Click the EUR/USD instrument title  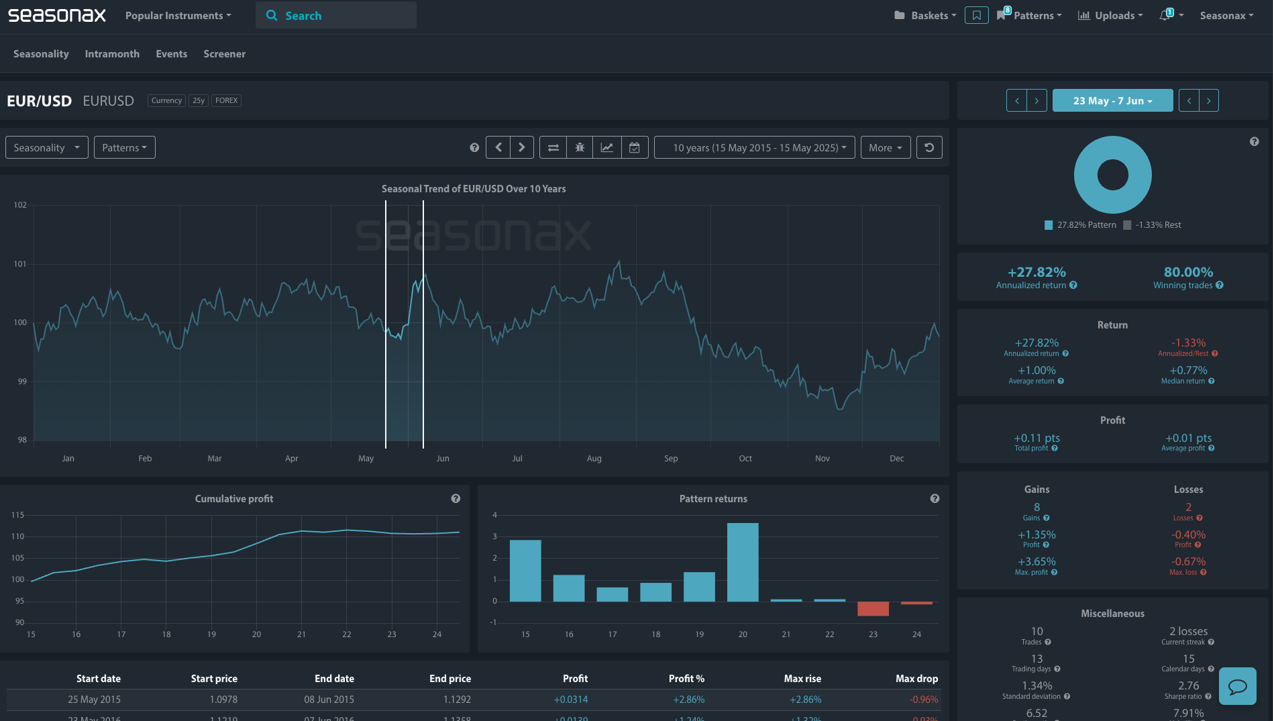coord(39,101)
